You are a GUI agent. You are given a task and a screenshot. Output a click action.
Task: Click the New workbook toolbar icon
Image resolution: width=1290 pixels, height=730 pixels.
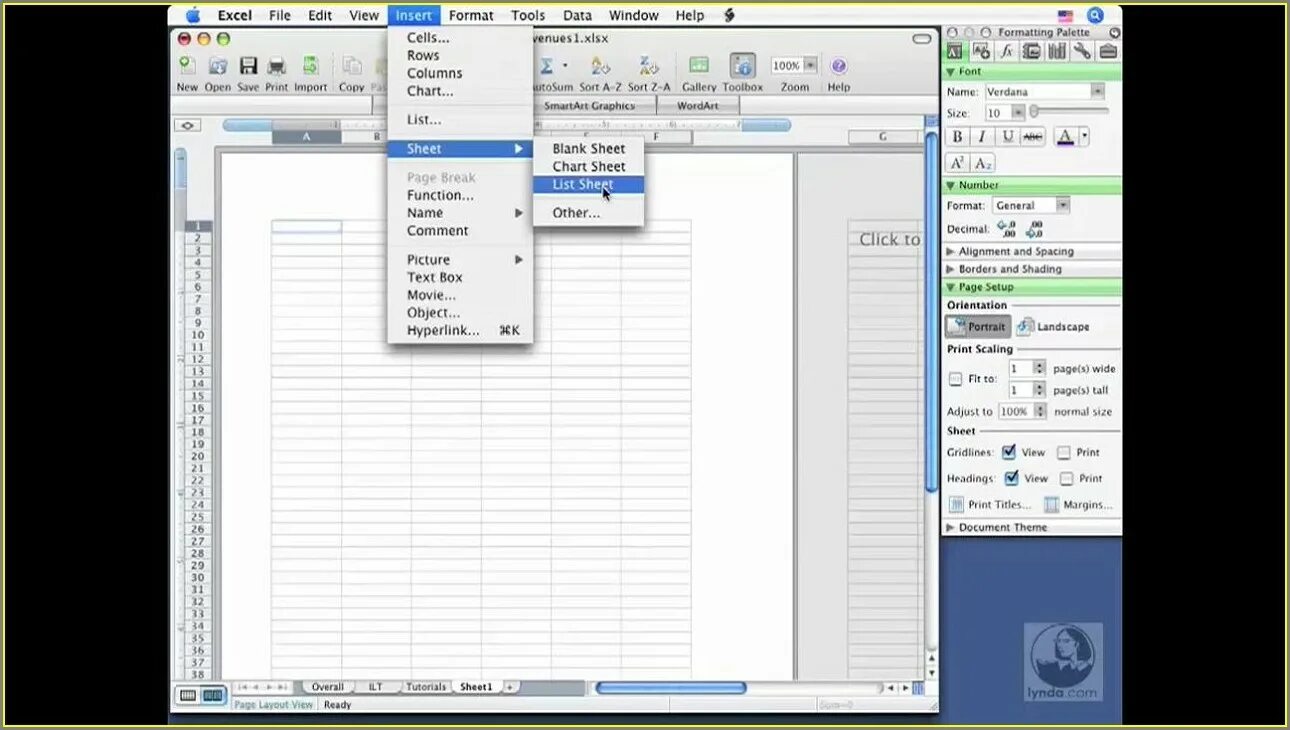pos(187,66)
